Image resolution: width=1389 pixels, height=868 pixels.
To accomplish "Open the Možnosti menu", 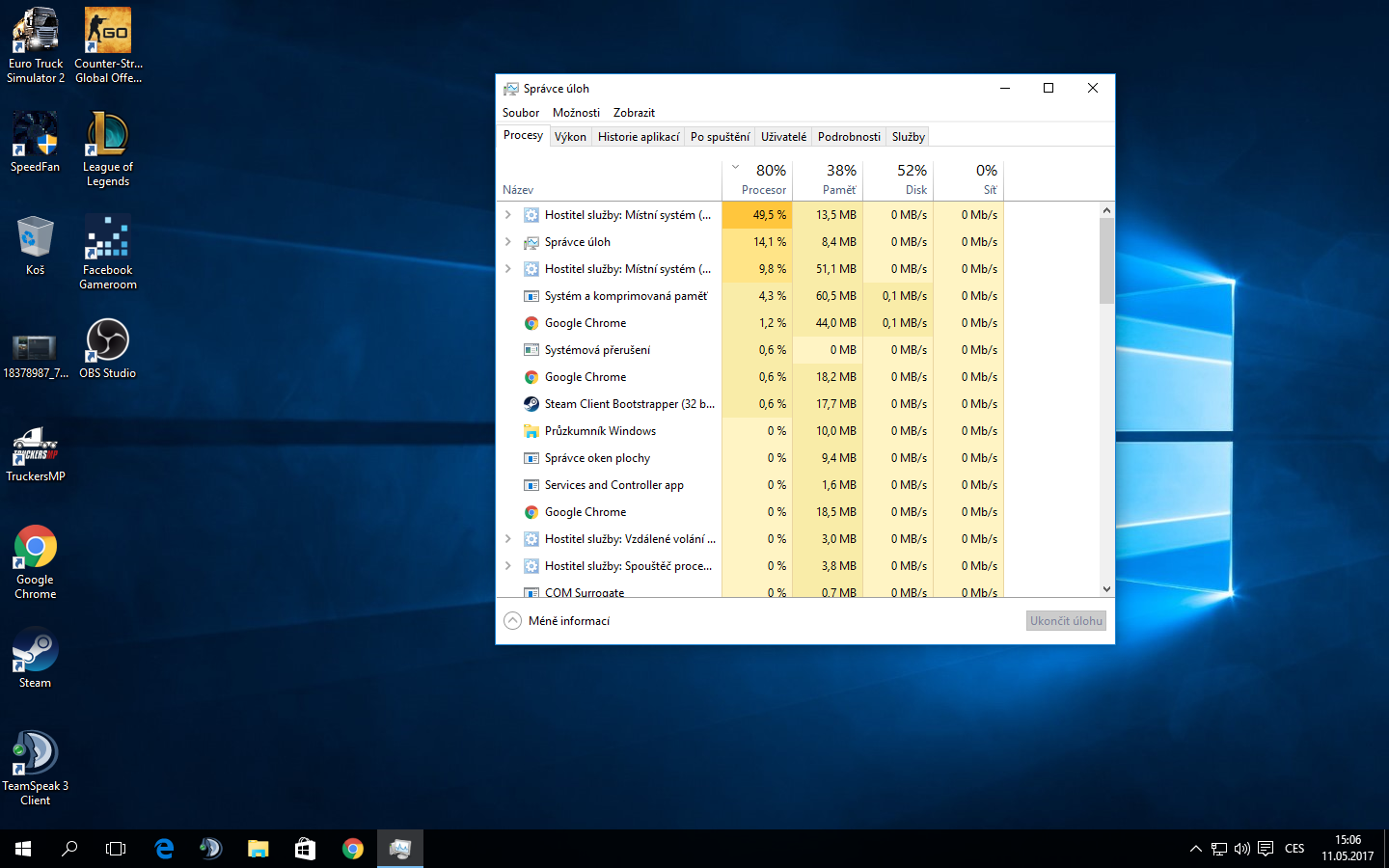I will click(x=576, y=113).
